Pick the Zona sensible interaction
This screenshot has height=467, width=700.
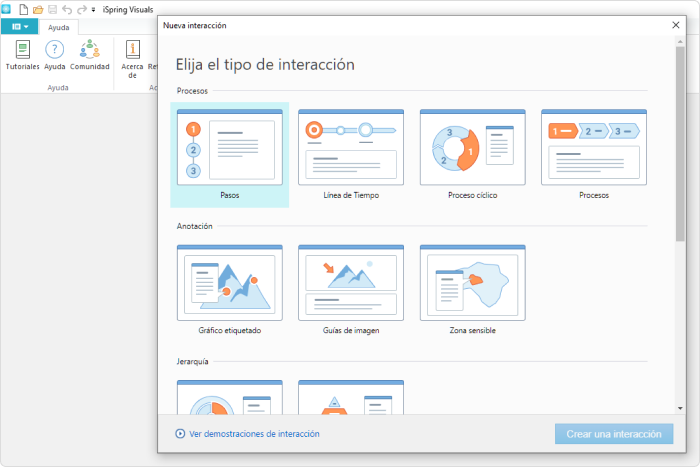click(472, 290)
